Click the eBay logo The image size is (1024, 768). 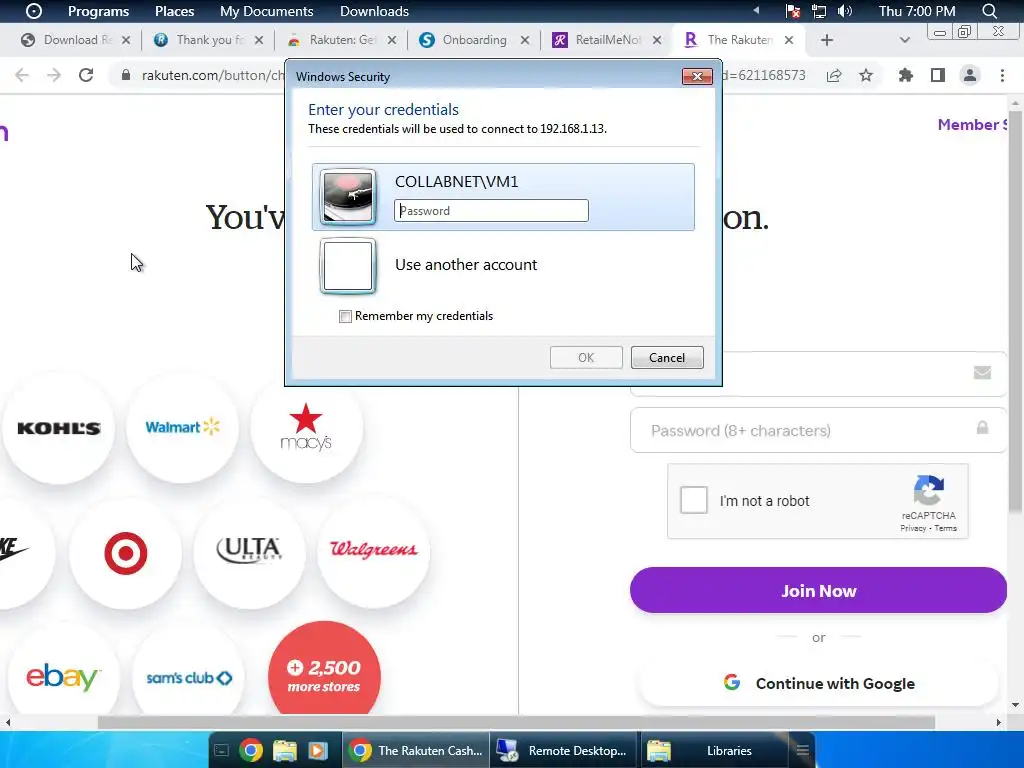pos(63,677)
